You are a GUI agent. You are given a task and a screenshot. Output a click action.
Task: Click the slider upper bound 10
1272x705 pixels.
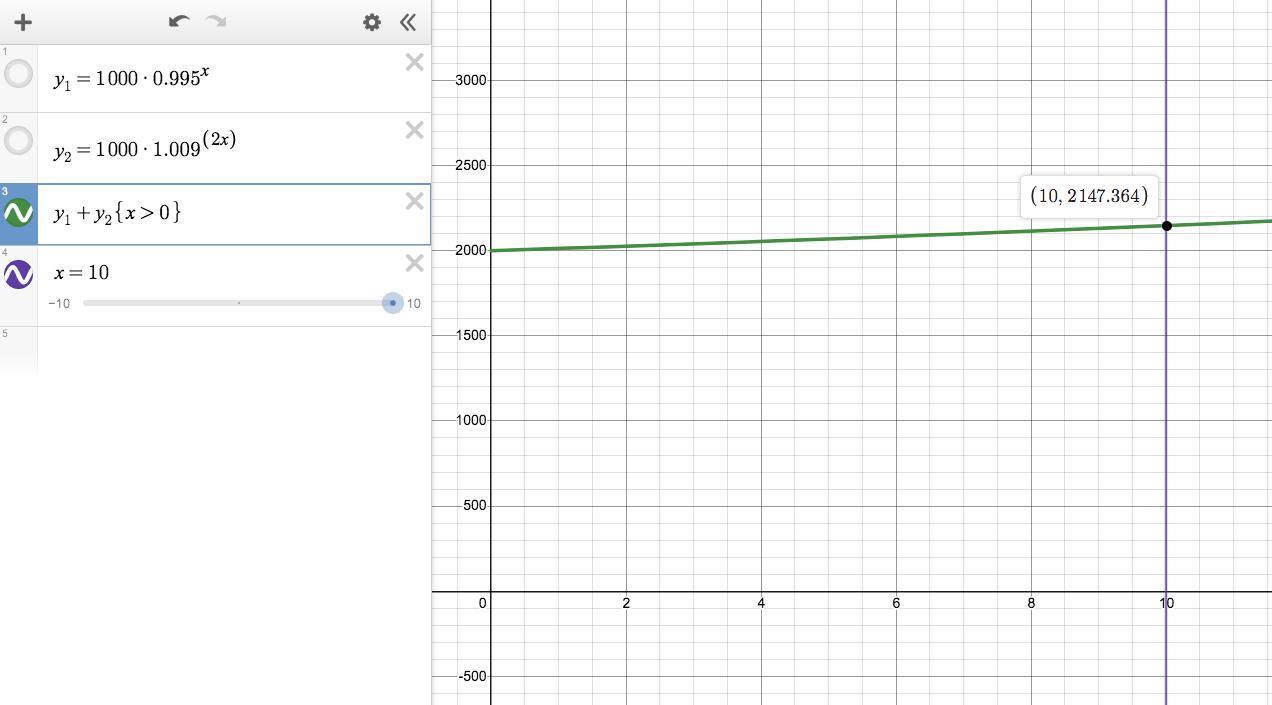[413, 303]
